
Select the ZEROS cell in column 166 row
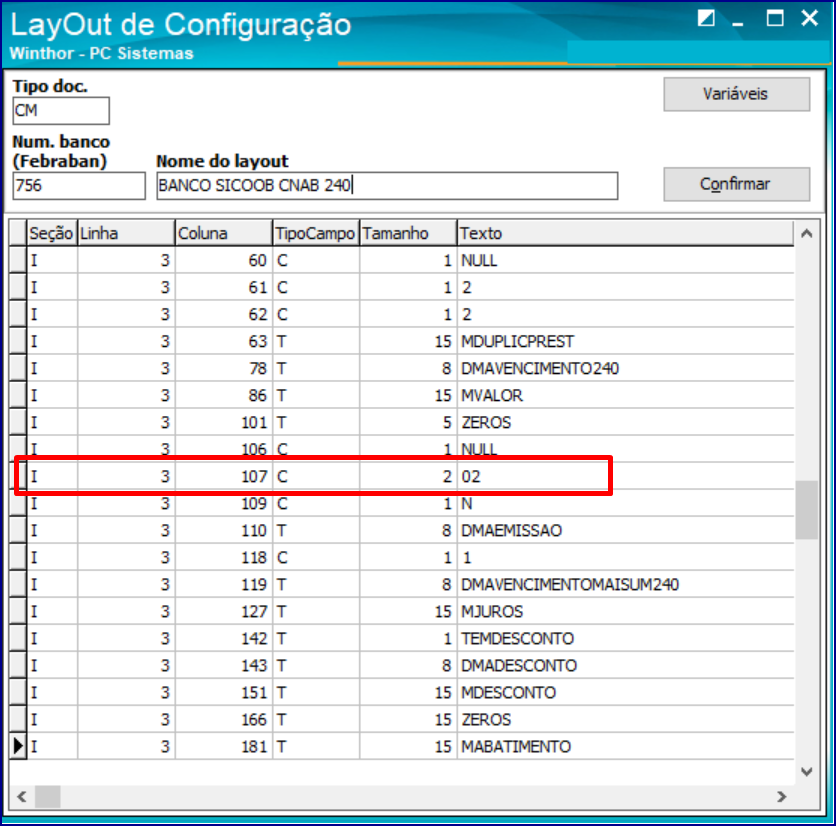(625, 719)
